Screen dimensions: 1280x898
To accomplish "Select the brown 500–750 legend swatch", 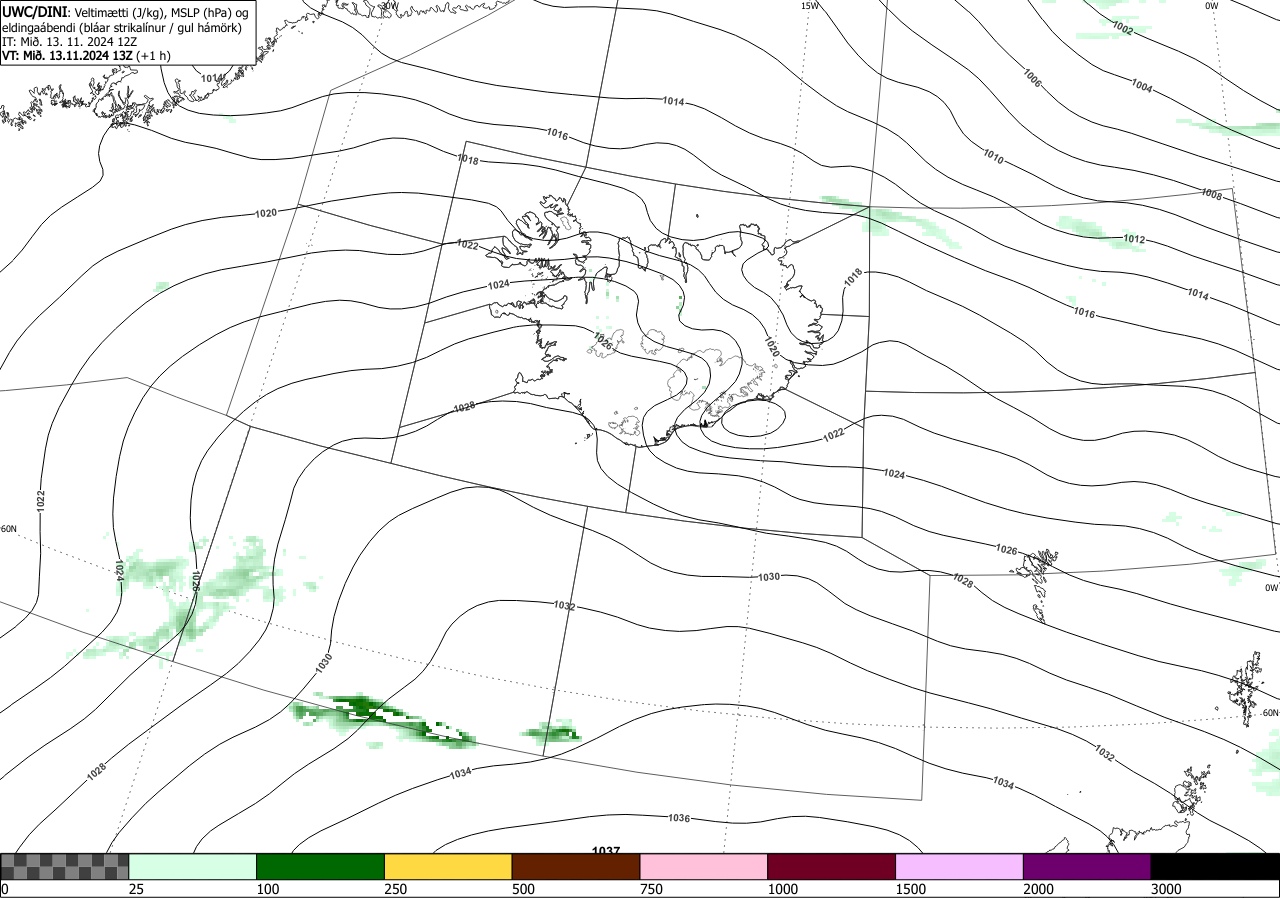I will tap(576, 866).
